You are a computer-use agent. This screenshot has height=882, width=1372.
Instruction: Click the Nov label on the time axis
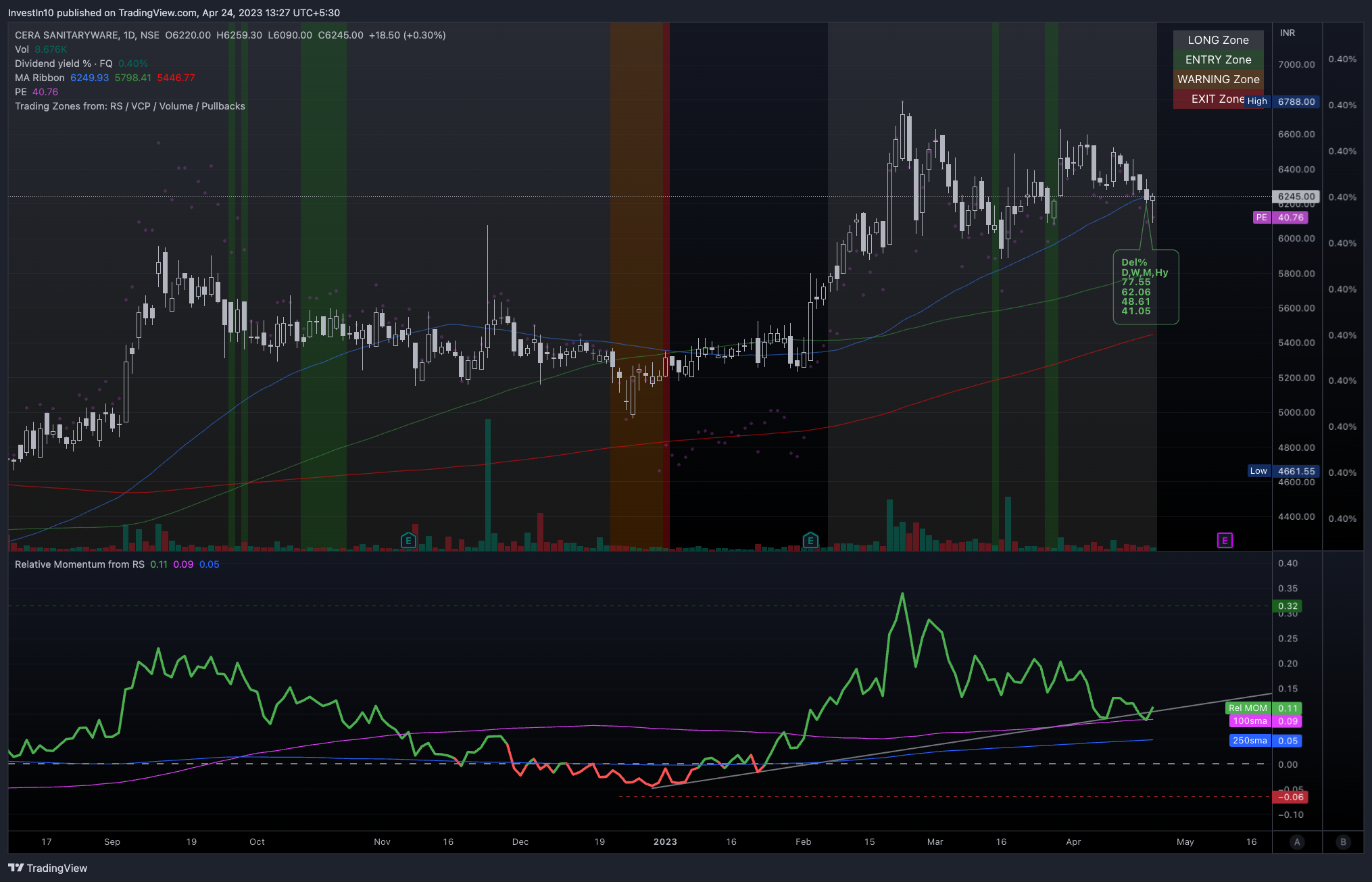coord(382,841)
